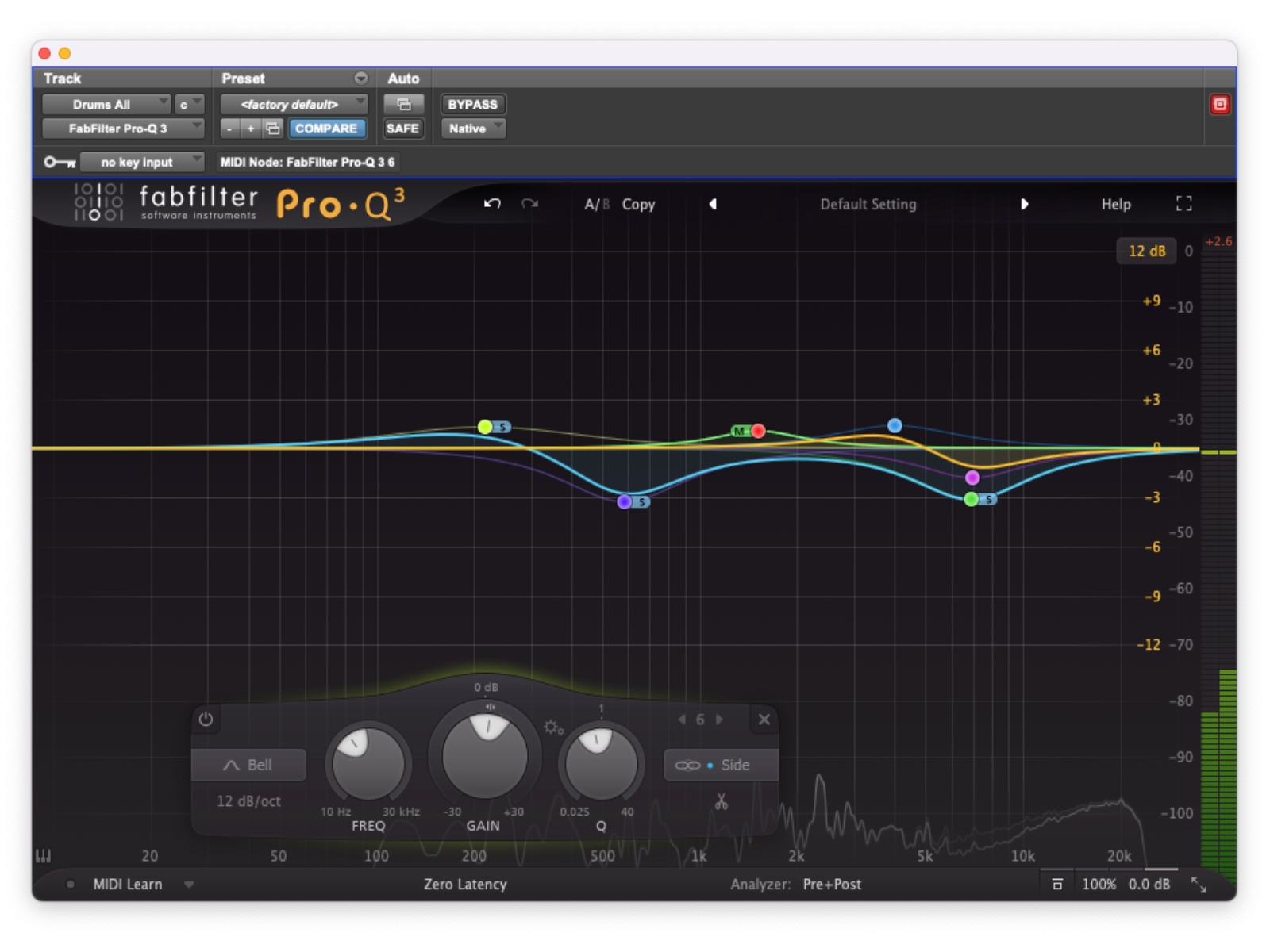Open the no key input dropdown
The height and width of the screenshot is (952, 1270).
[x=143, y=162]
